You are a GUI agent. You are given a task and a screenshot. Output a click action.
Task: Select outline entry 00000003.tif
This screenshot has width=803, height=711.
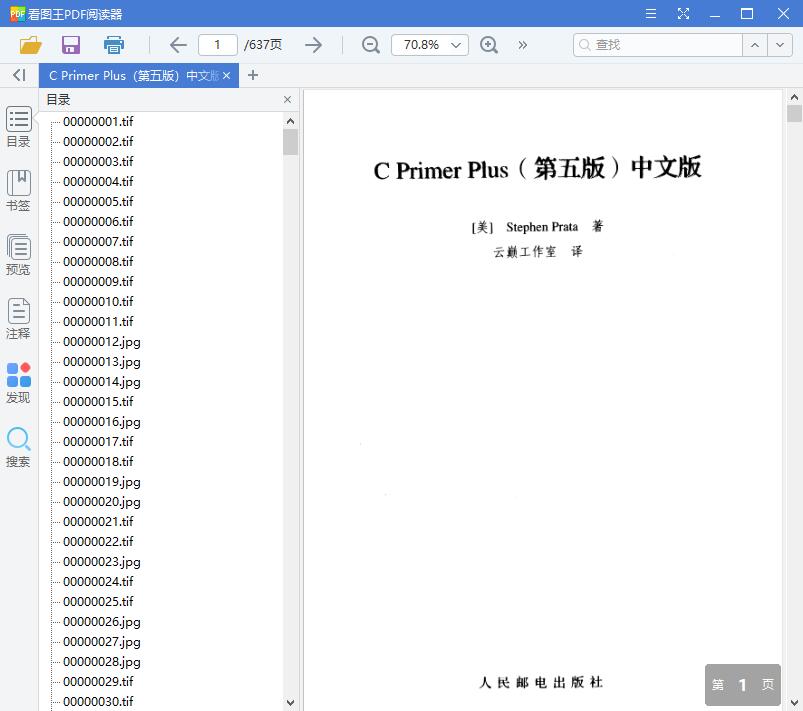[x=98, y=161]
